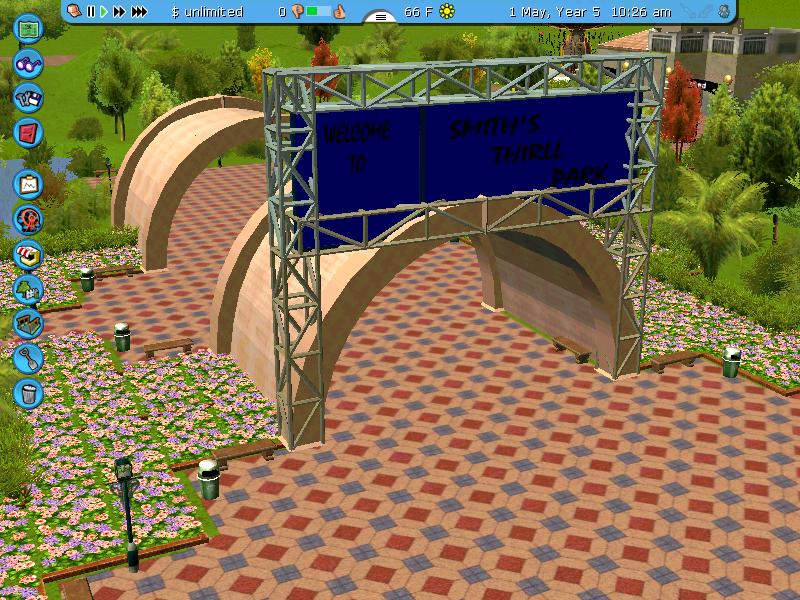This screenshot has height=600, width=800.
Task: Open the park map button
Action: (x=28, y=28)
